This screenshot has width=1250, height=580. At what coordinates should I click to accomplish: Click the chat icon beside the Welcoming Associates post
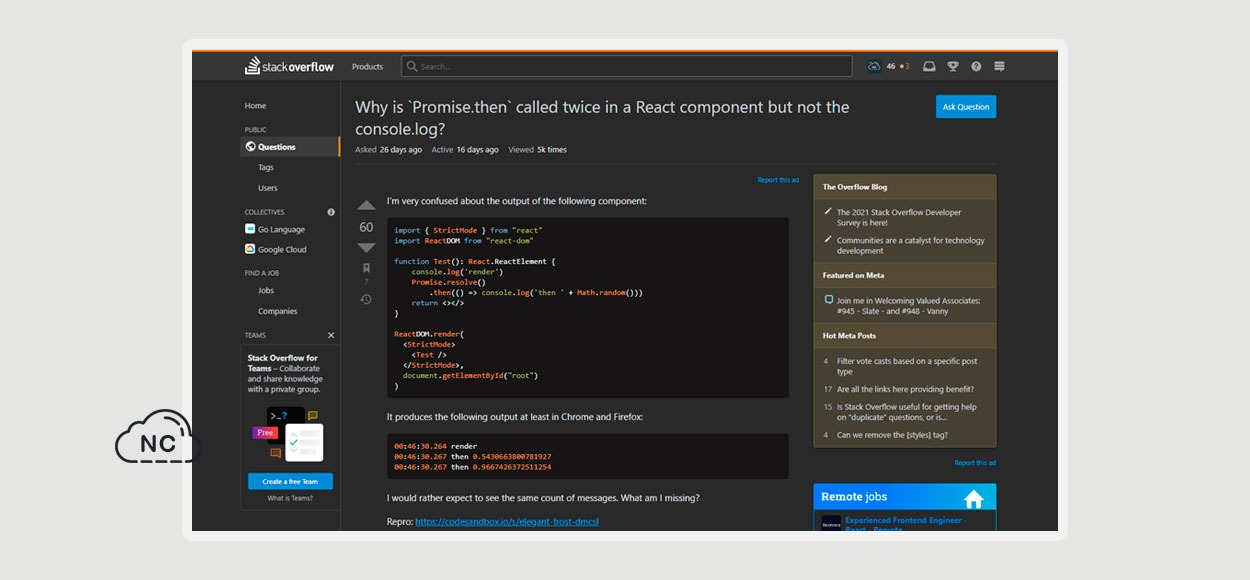[828, 300]
